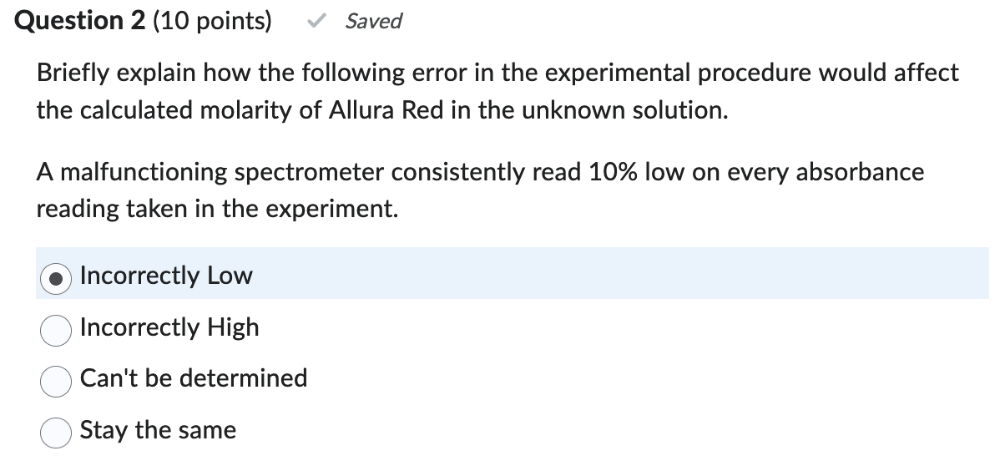Pick the Stay the same radio button
The image size is (1000, 466).
[x=56, y=432]
